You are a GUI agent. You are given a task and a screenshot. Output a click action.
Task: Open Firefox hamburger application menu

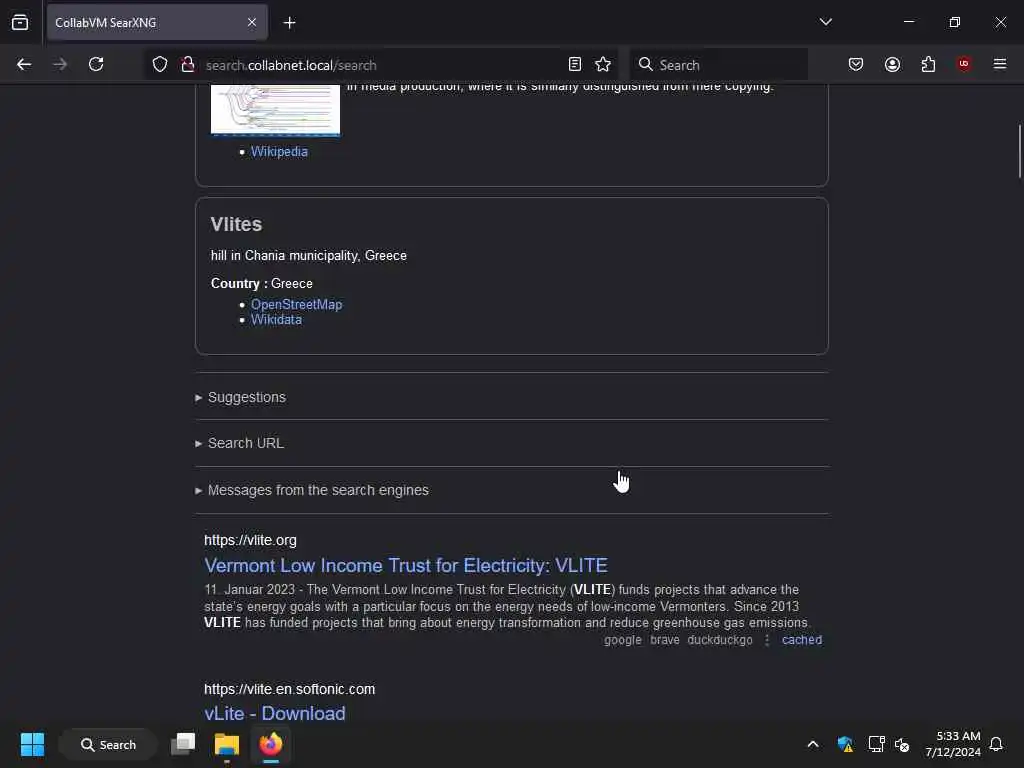click(x=1000, y=64)
